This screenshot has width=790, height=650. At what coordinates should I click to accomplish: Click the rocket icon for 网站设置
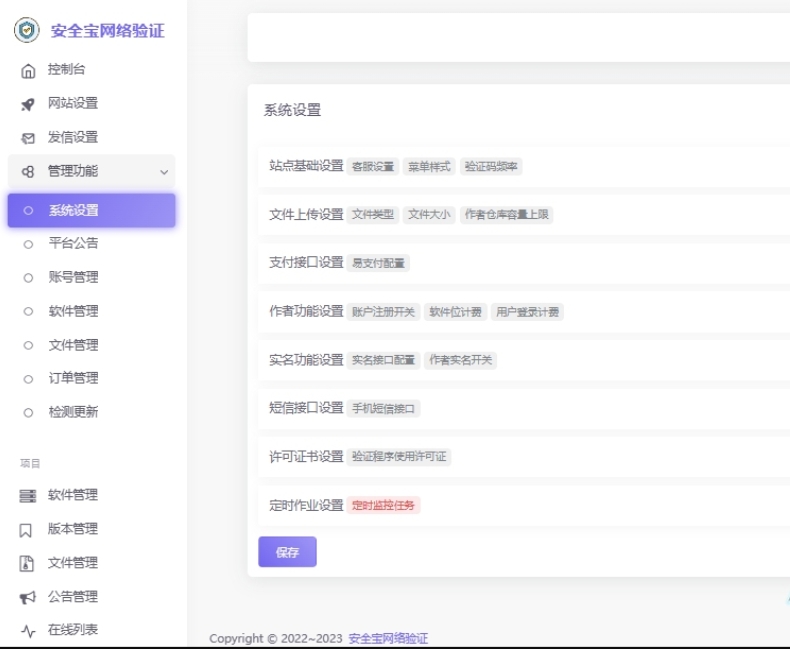(x=28, y=104)
